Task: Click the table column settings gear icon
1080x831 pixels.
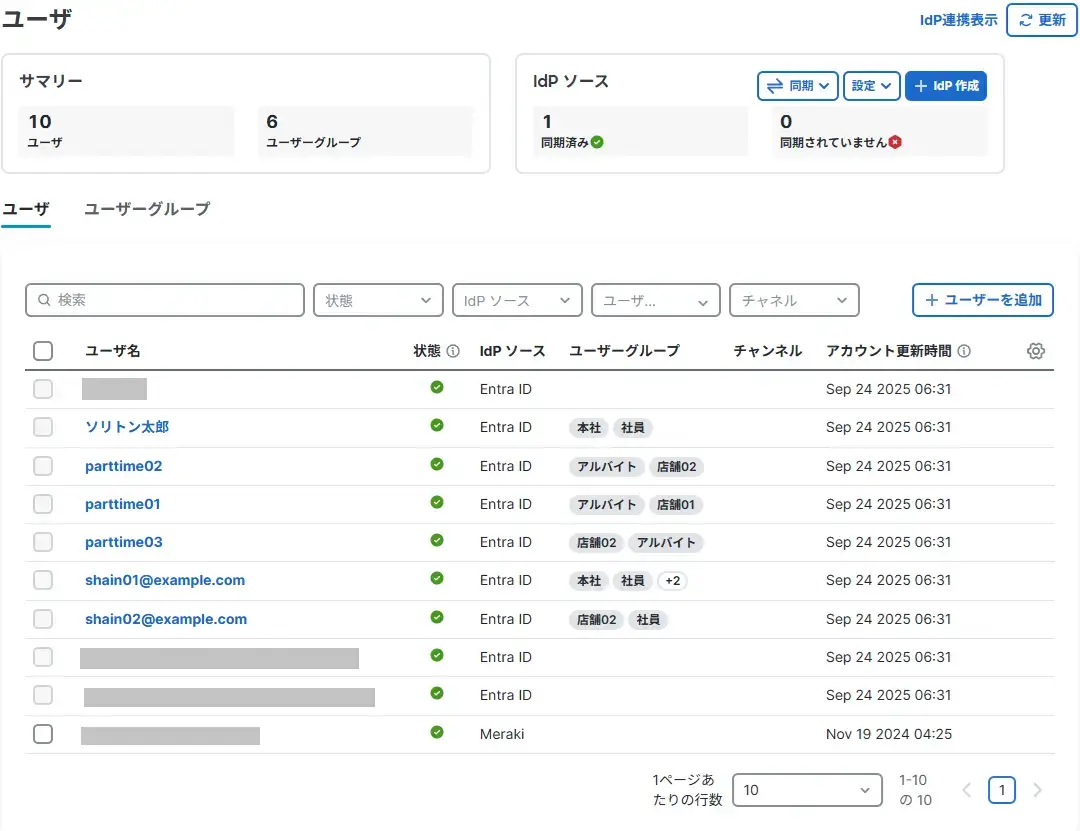Action: tap(1036, 351)
